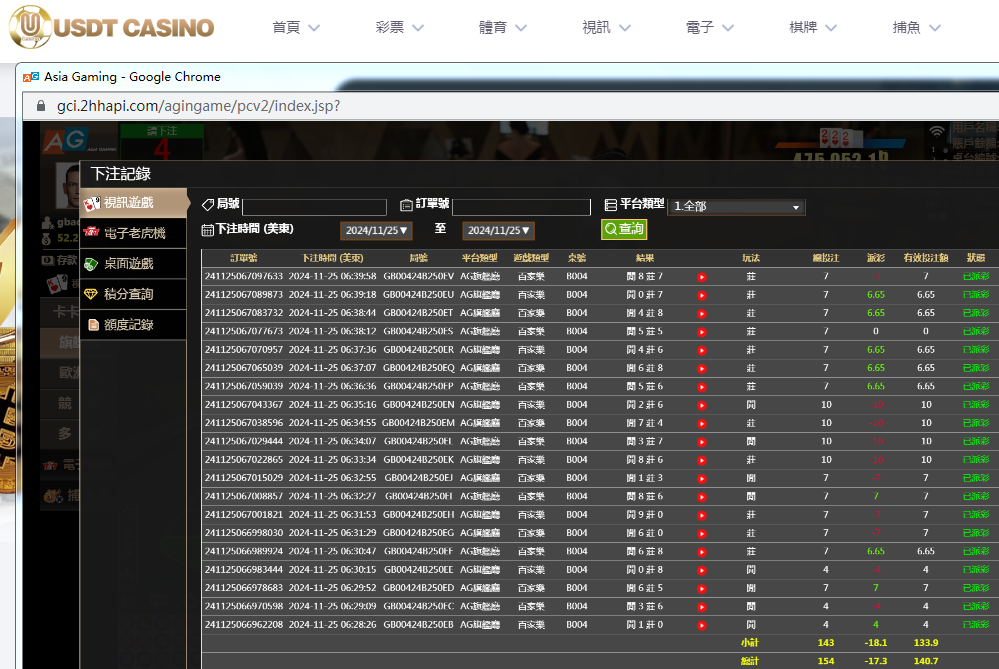
Task: Open the end date picker after 至
Action: 498,231
